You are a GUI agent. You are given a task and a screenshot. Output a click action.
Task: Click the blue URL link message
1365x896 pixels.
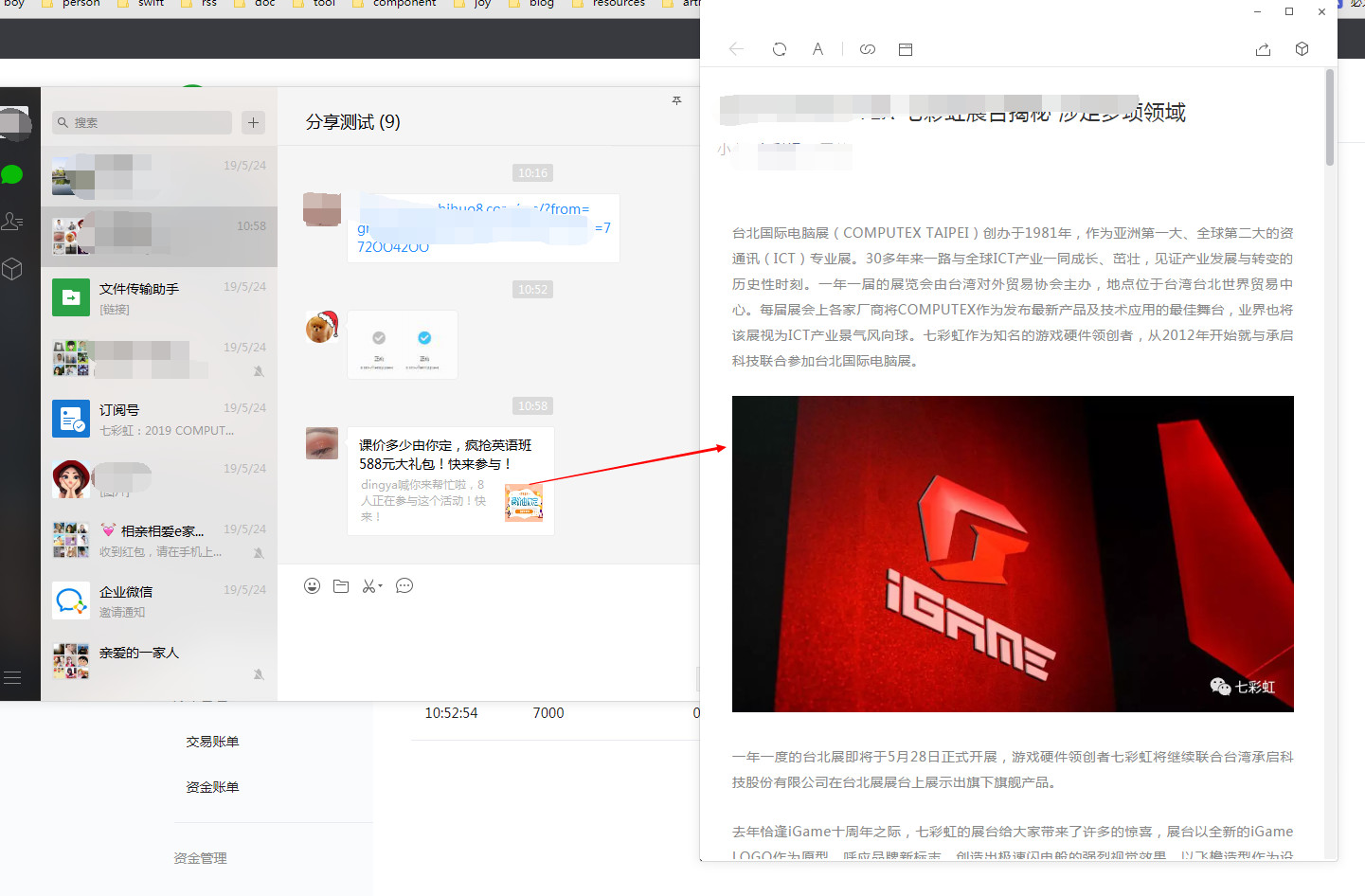[x=483, y=228]
